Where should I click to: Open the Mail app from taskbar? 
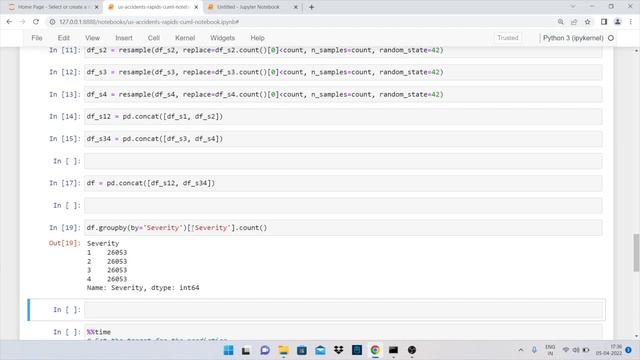pos(320,350)
